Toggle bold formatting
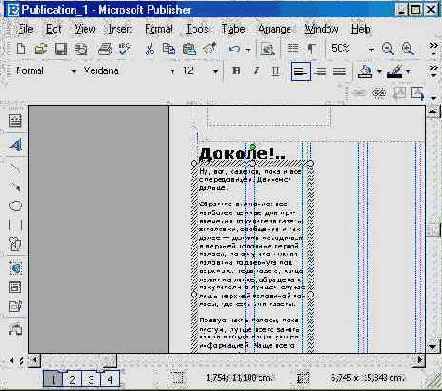442x391 pixels. [x=236, y=71]
